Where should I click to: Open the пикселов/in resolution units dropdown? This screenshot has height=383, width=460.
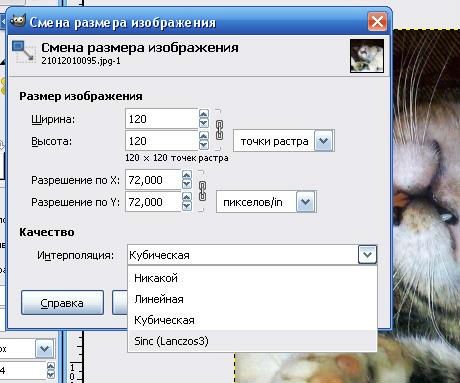pos(306,202)
